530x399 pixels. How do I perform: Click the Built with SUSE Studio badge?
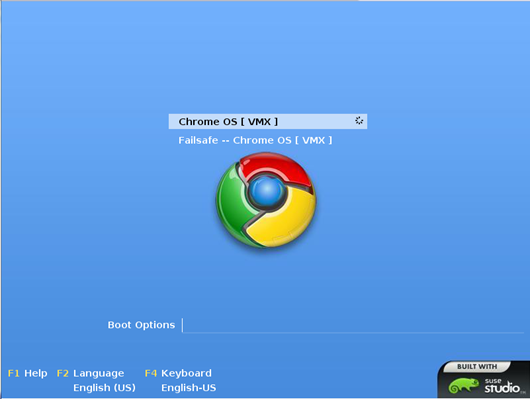coord(483,379)
